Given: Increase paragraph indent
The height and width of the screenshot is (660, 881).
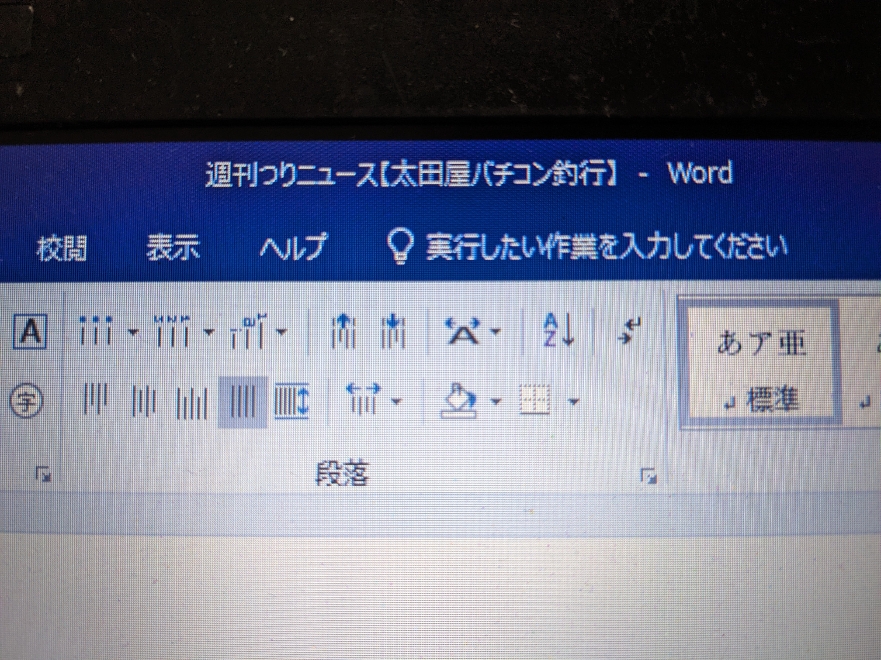Looking at the screenshot, I should (x=392, y=331).
